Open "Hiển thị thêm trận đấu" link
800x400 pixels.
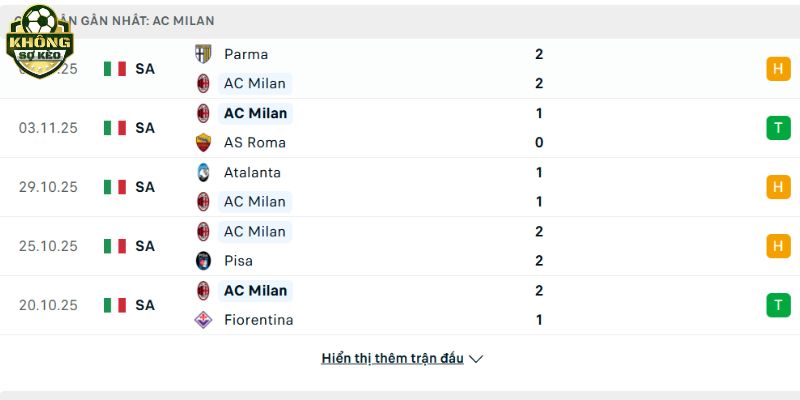point(392,358)
